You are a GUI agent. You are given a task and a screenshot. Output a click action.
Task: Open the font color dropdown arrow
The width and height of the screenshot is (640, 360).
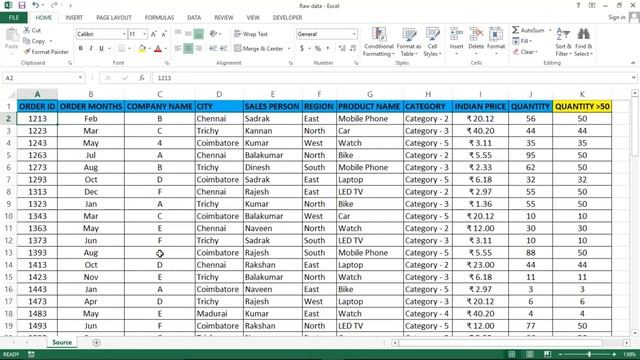(x=165, y=49)
